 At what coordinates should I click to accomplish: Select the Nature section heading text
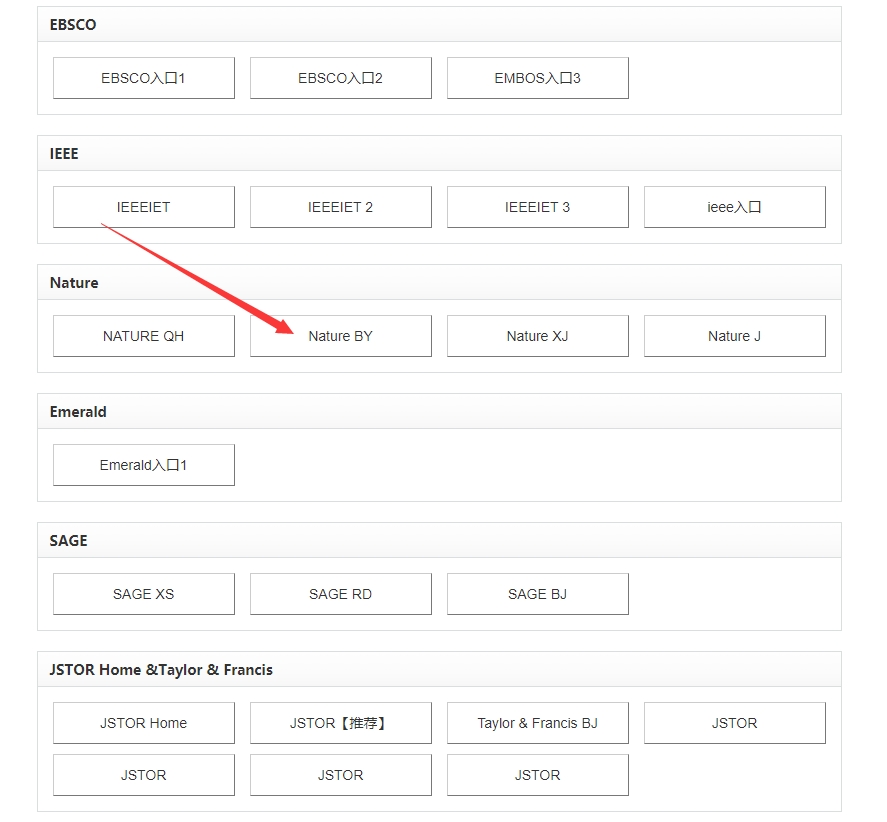tap(74, 283)
